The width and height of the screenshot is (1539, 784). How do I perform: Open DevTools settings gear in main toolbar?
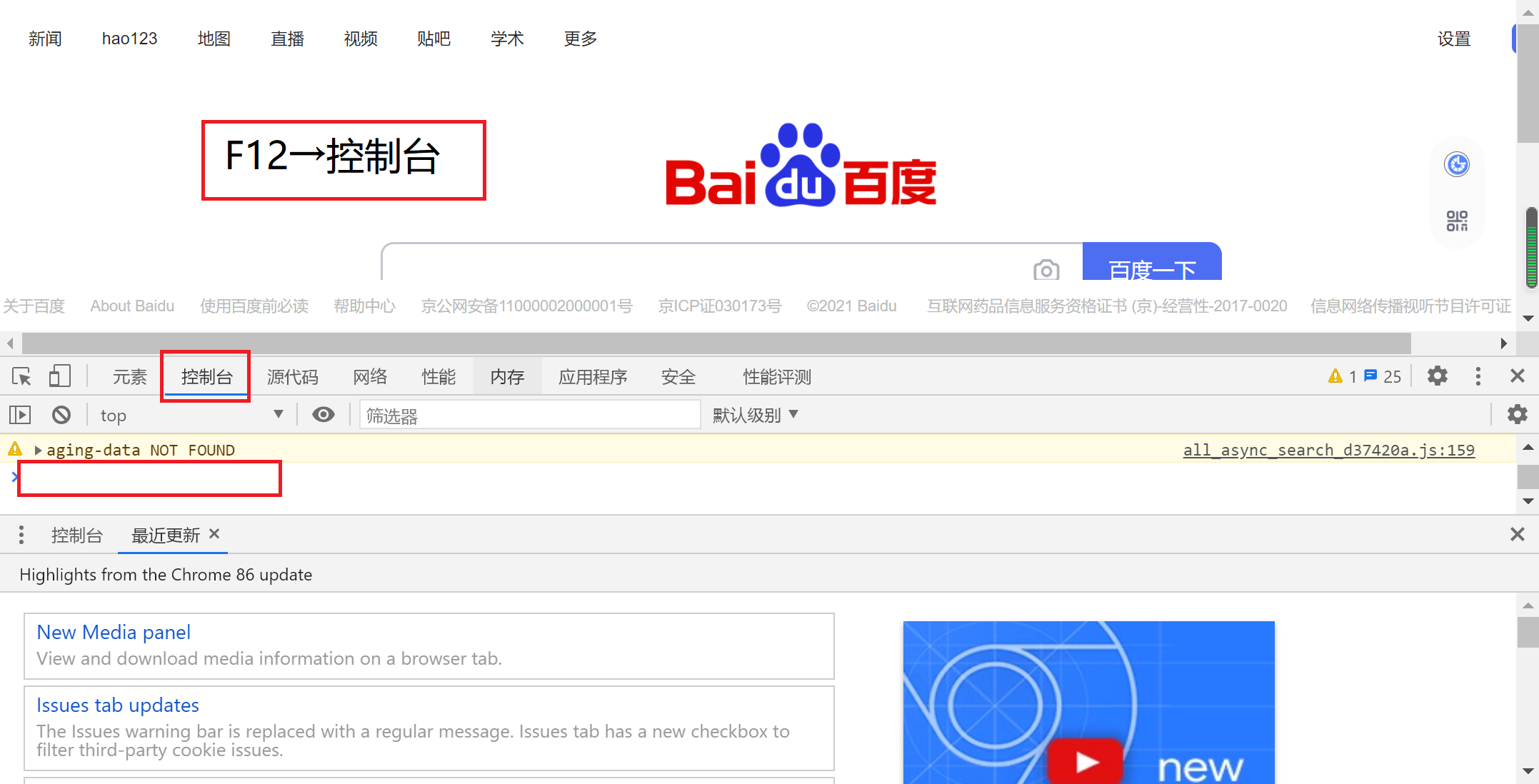pyautogui.click(x=1437, y=376)
